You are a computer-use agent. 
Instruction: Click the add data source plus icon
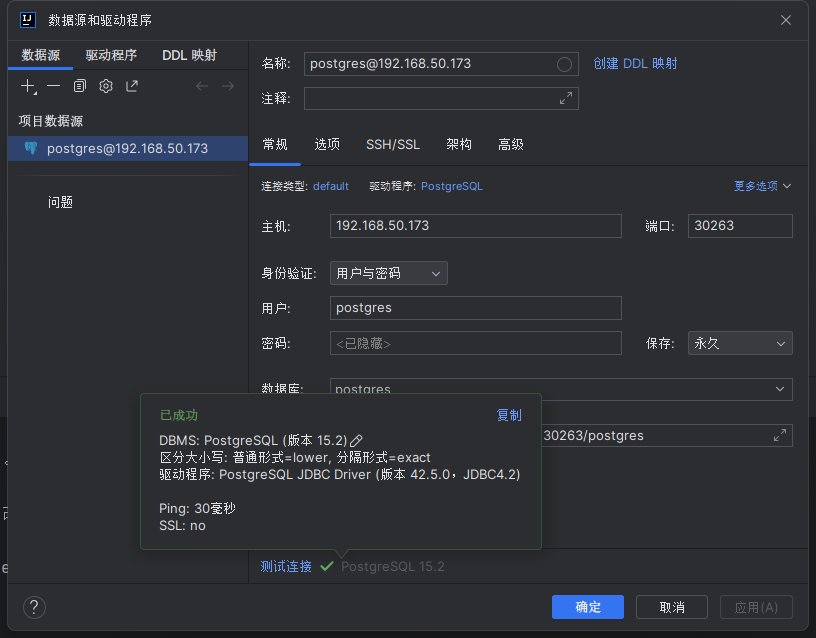pyautogui.click(x=28, y=87)
